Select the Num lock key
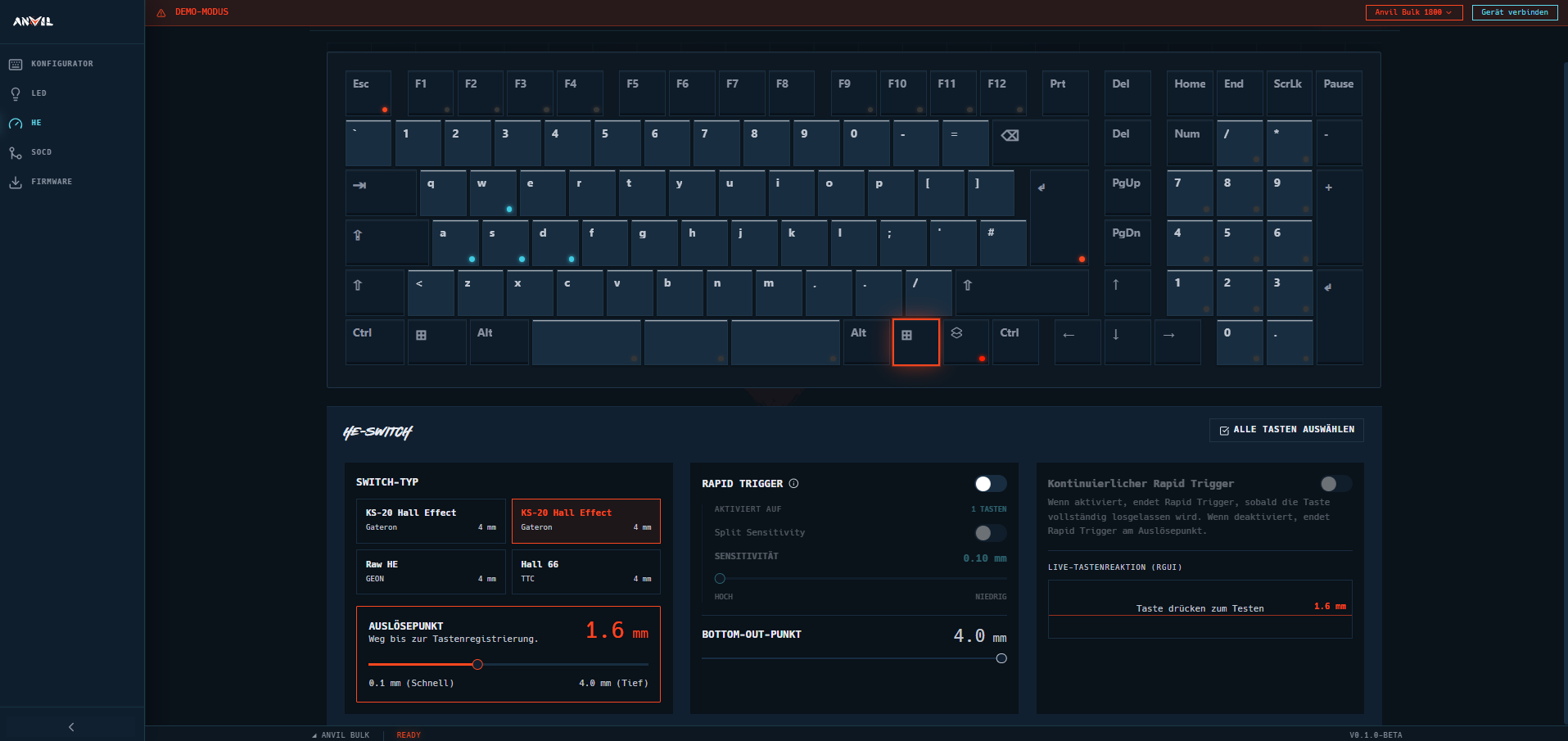Screen dimensions: 1568x741 point(1190,142)
